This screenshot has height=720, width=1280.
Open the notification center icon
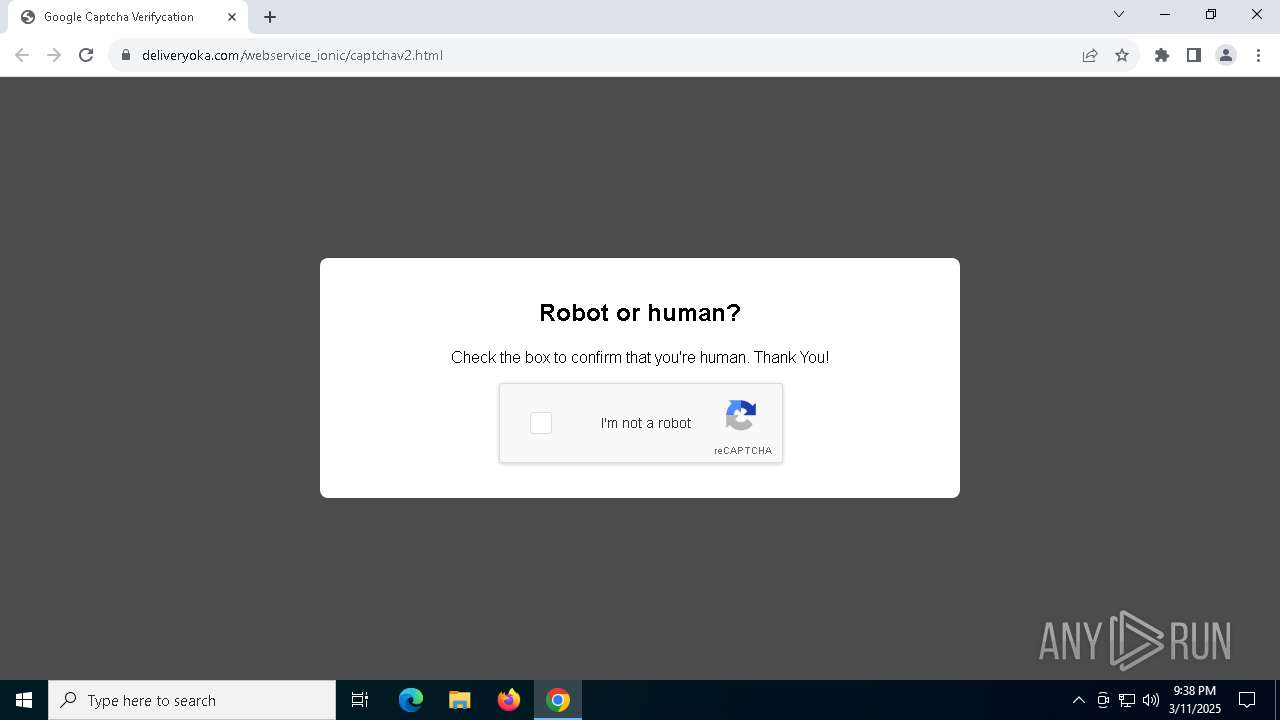coord(1247,700)
